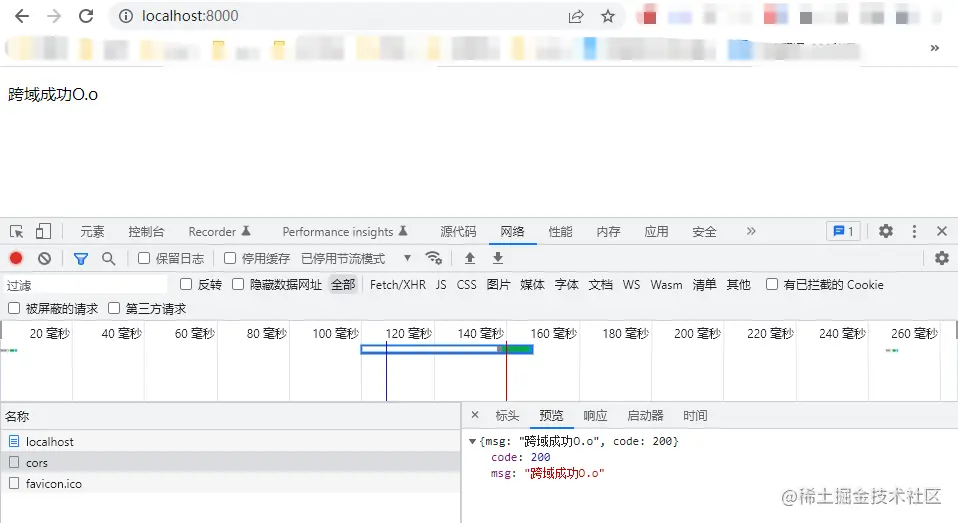The height and width of the screenshot is (523, 958).
Task: Bookmark this page with the star
Action: (607, 16)
